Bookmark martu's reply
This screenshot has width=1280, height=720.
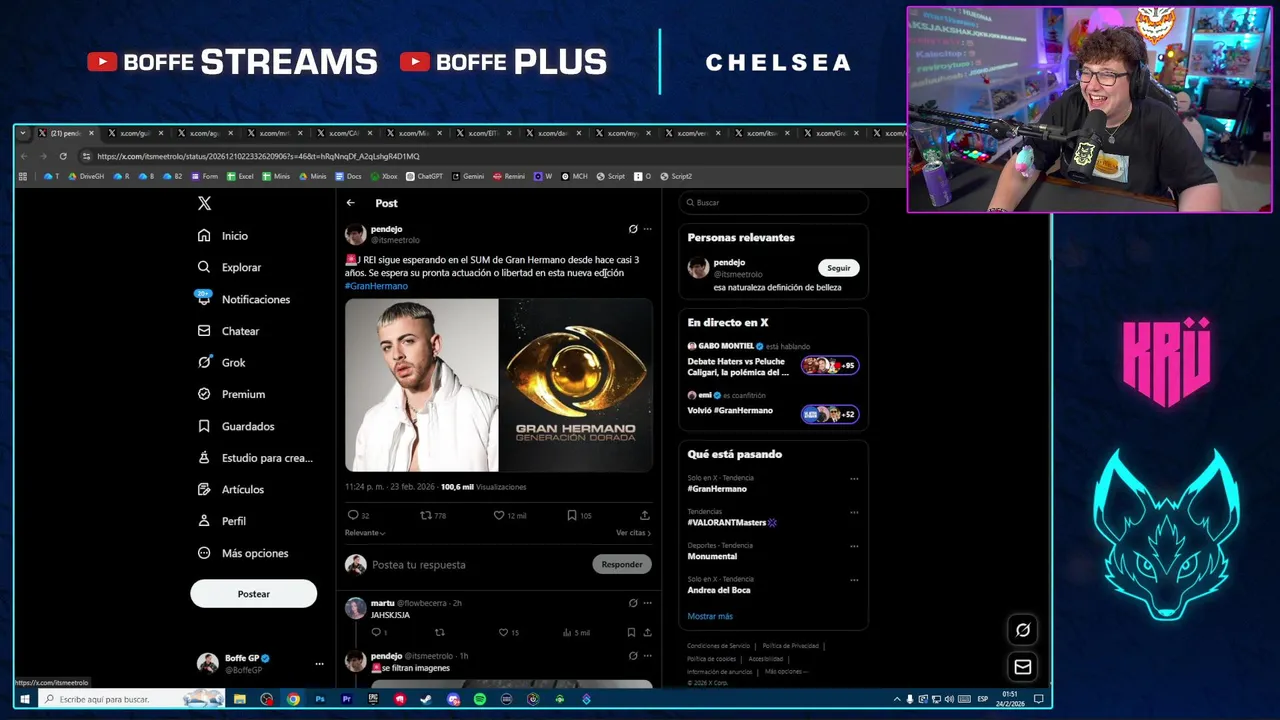pyautogui.click(x=631, y=632)
